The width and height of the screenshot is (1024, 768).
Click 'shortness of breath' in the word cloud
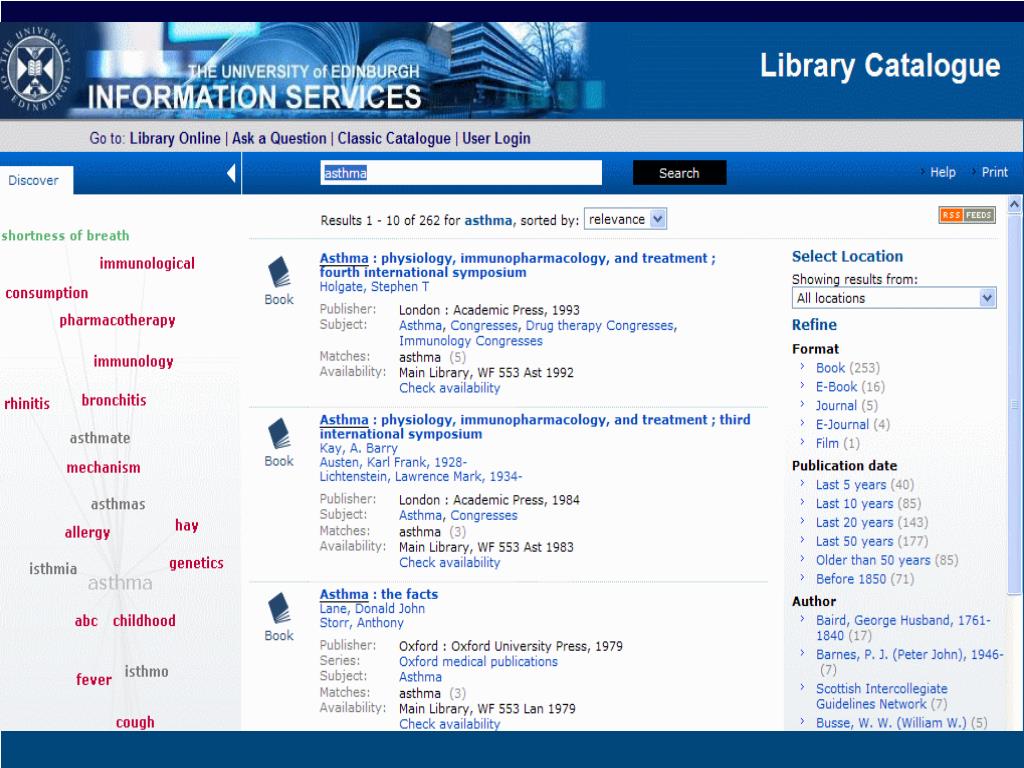[65, 236]
